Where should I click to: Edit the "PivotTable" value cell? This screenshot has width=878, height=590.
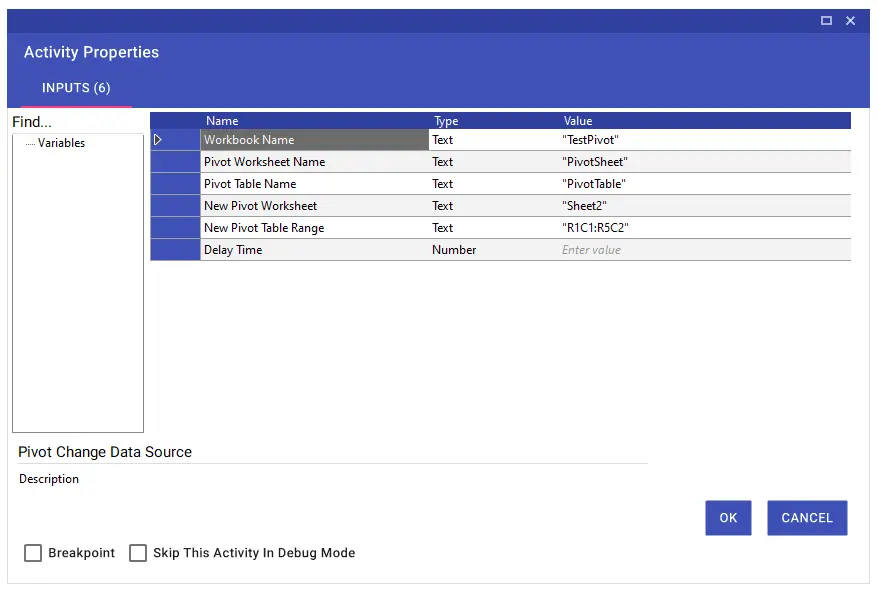pos(704,184)
